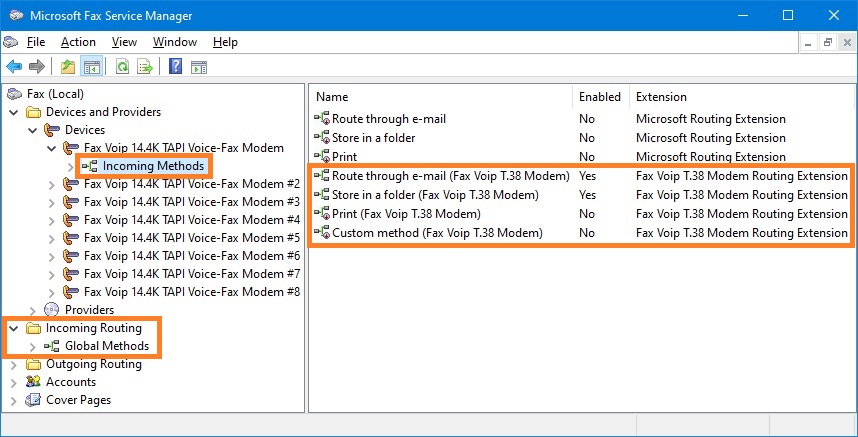Collapse the Devices and Providers node
The height and width of the screenshot is (437, 858).
point(14,112)
